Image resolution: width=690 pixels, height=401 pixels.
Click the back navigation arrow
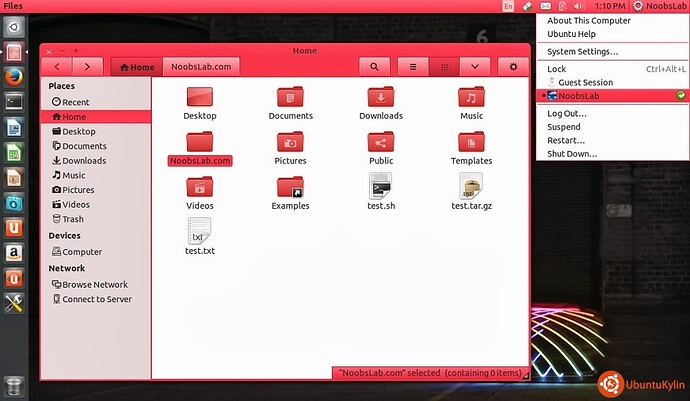(x=58, y=67)
